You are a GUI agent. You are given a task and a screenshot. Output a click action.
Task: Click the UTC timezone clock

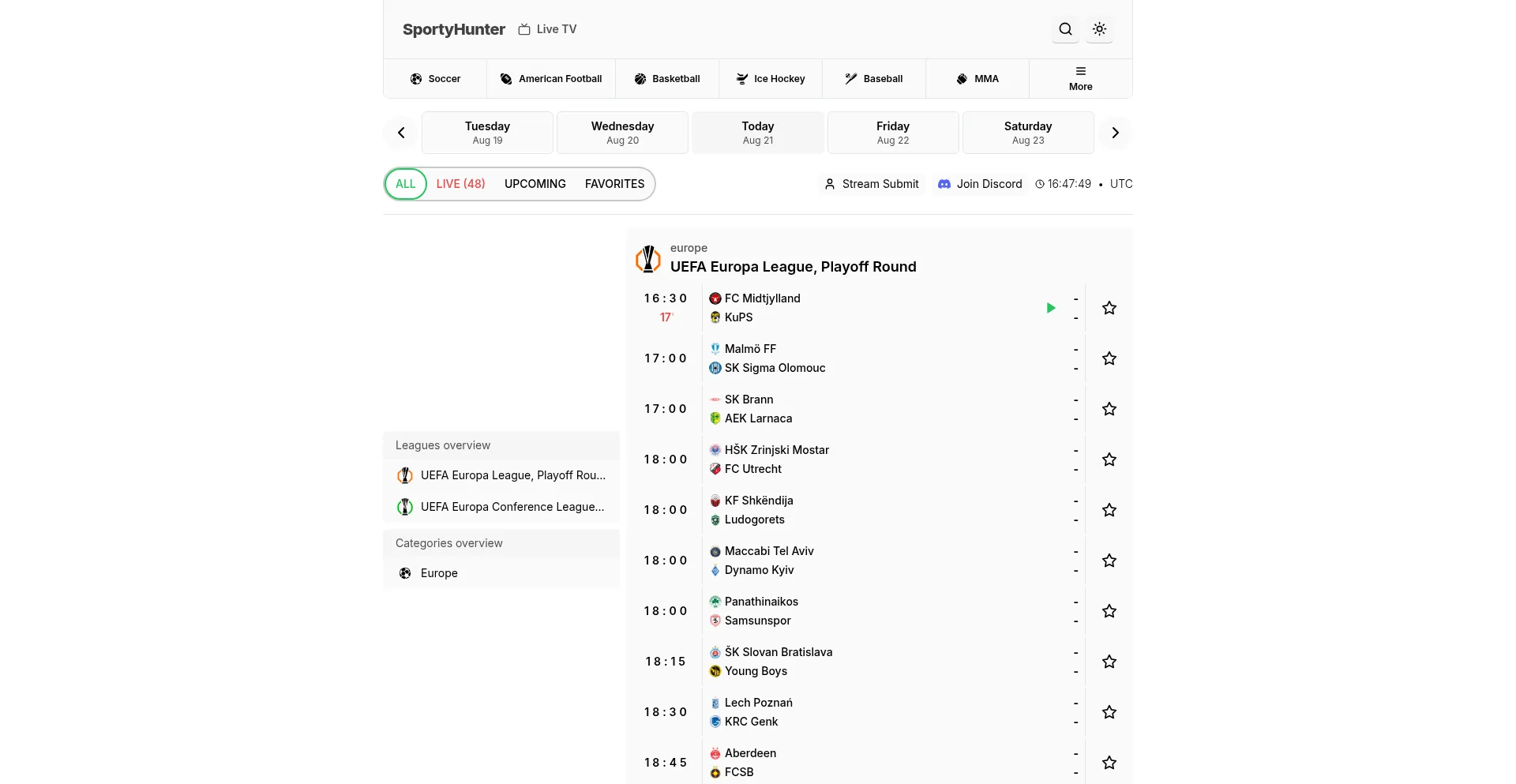tap(1084, 184)
